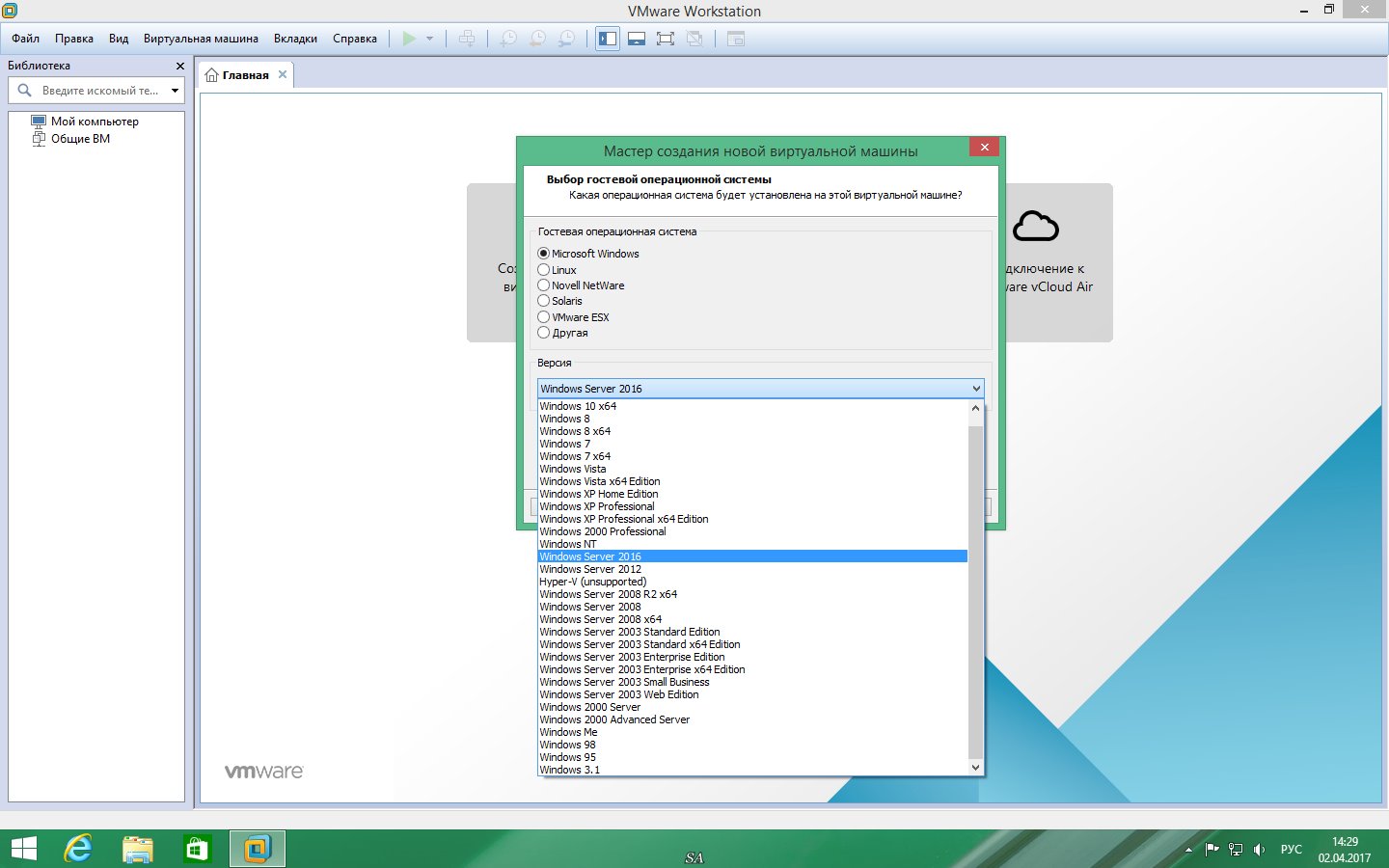This screenshot has height=868, width=1389.
Task: Select the Linux radio button
Action: pyautogui.click(x=544, y=270)
